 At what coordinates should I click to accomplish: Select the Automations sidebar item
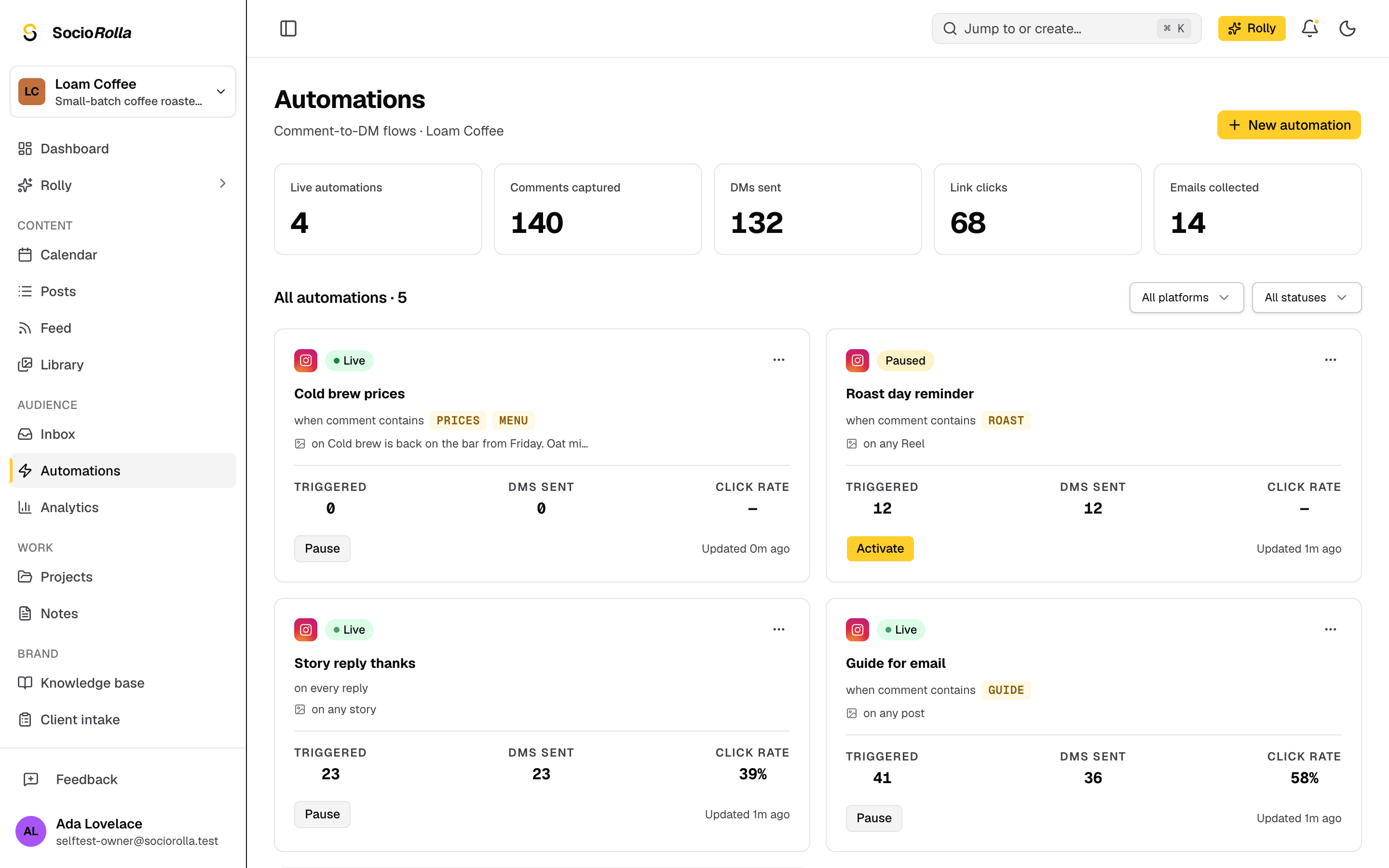coord(123,471)
